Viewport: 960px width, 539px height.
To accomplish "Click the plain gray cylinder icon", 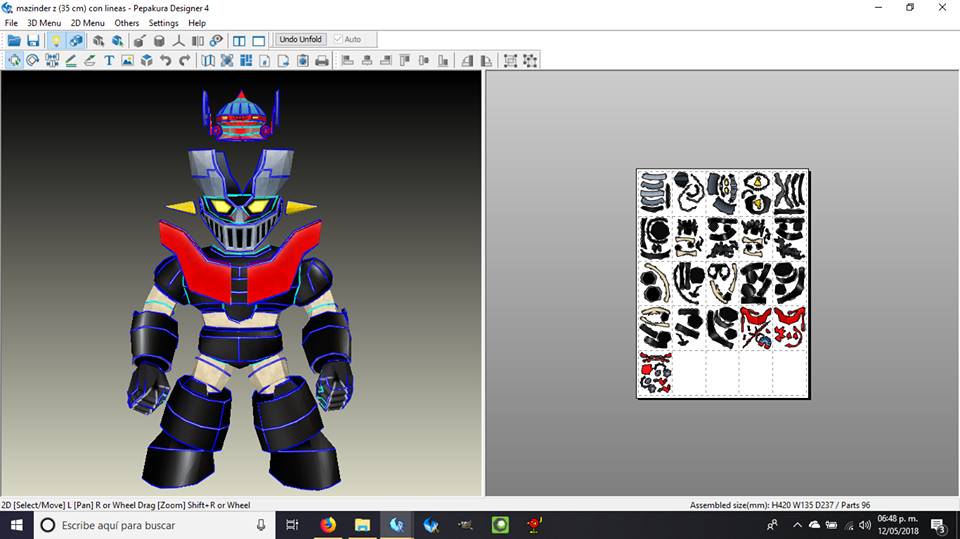I will [x=159, y=41].
